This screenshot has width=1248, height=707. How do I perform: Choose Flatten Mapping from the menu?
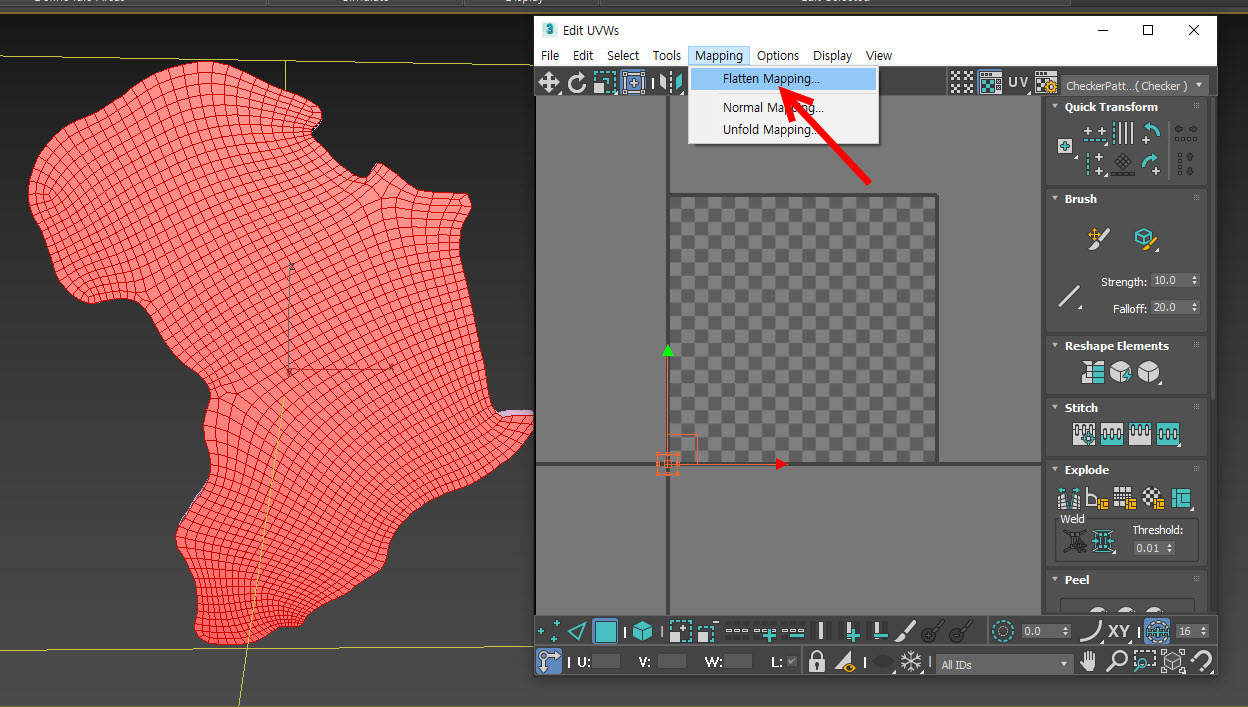(784, 78)
